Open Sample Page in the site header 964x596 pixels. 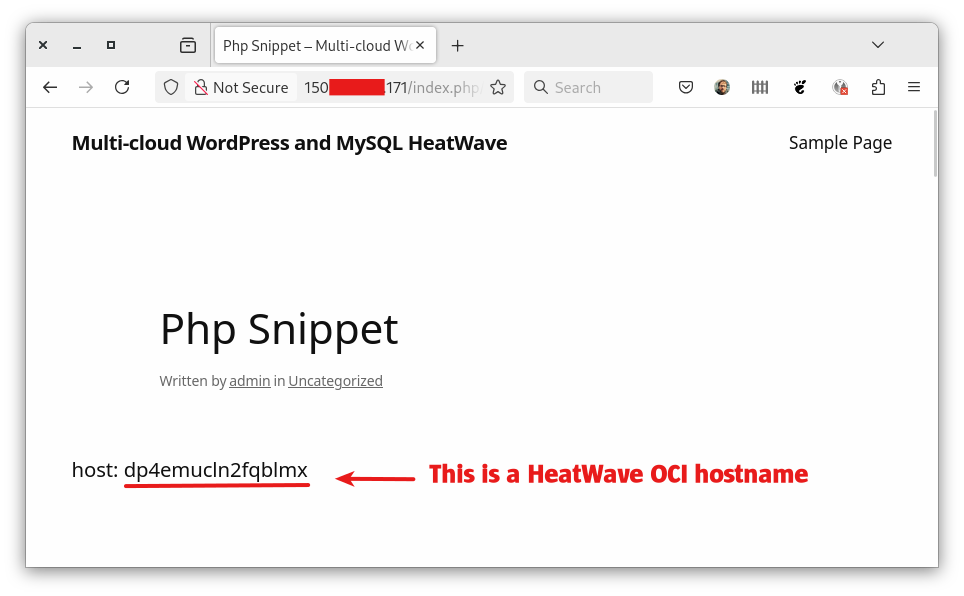840,142
